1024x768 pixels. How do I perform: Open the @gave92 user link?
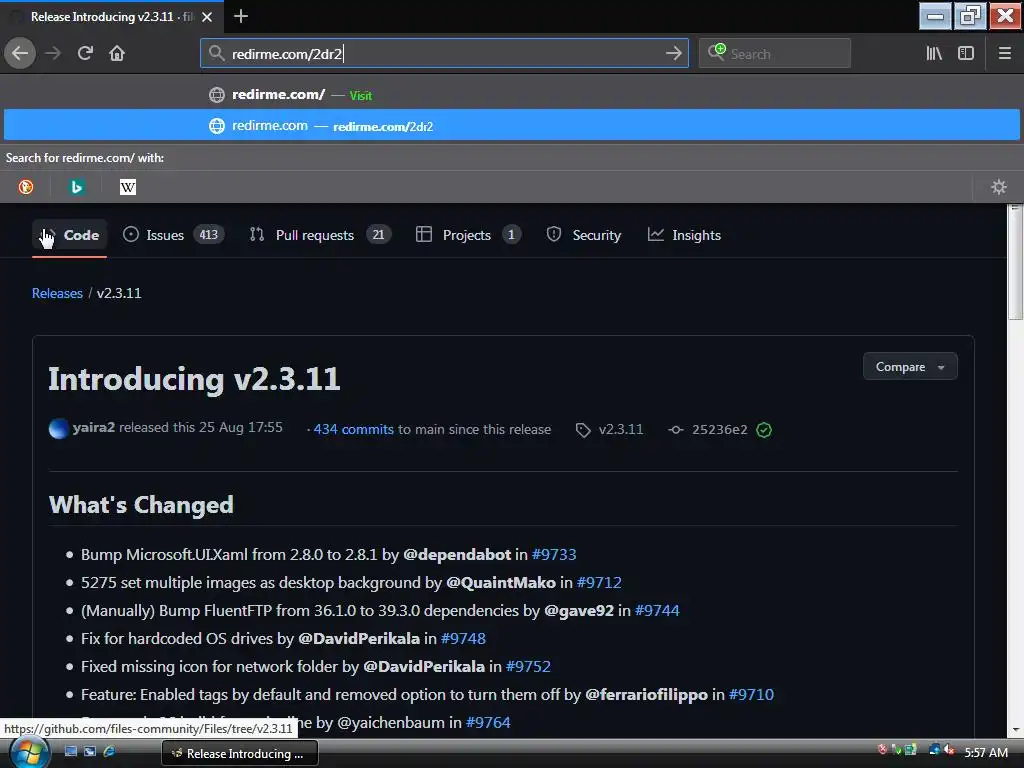coord(579,611)
